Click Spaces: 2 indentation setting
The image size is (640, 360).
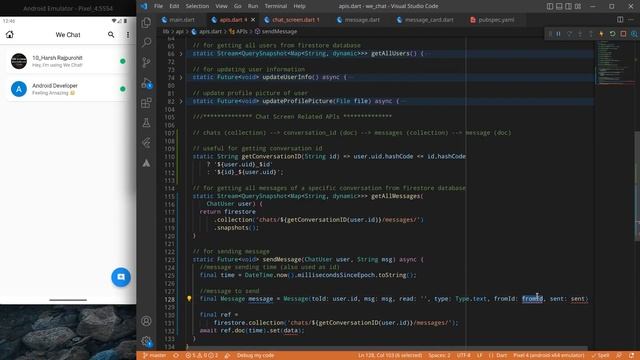pos(439,356)
